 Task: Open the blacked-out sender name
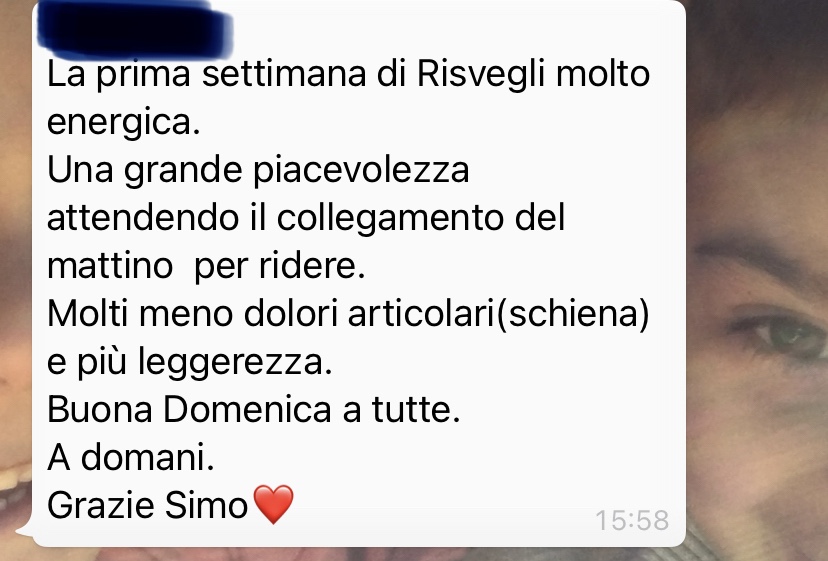coord(135,30)
